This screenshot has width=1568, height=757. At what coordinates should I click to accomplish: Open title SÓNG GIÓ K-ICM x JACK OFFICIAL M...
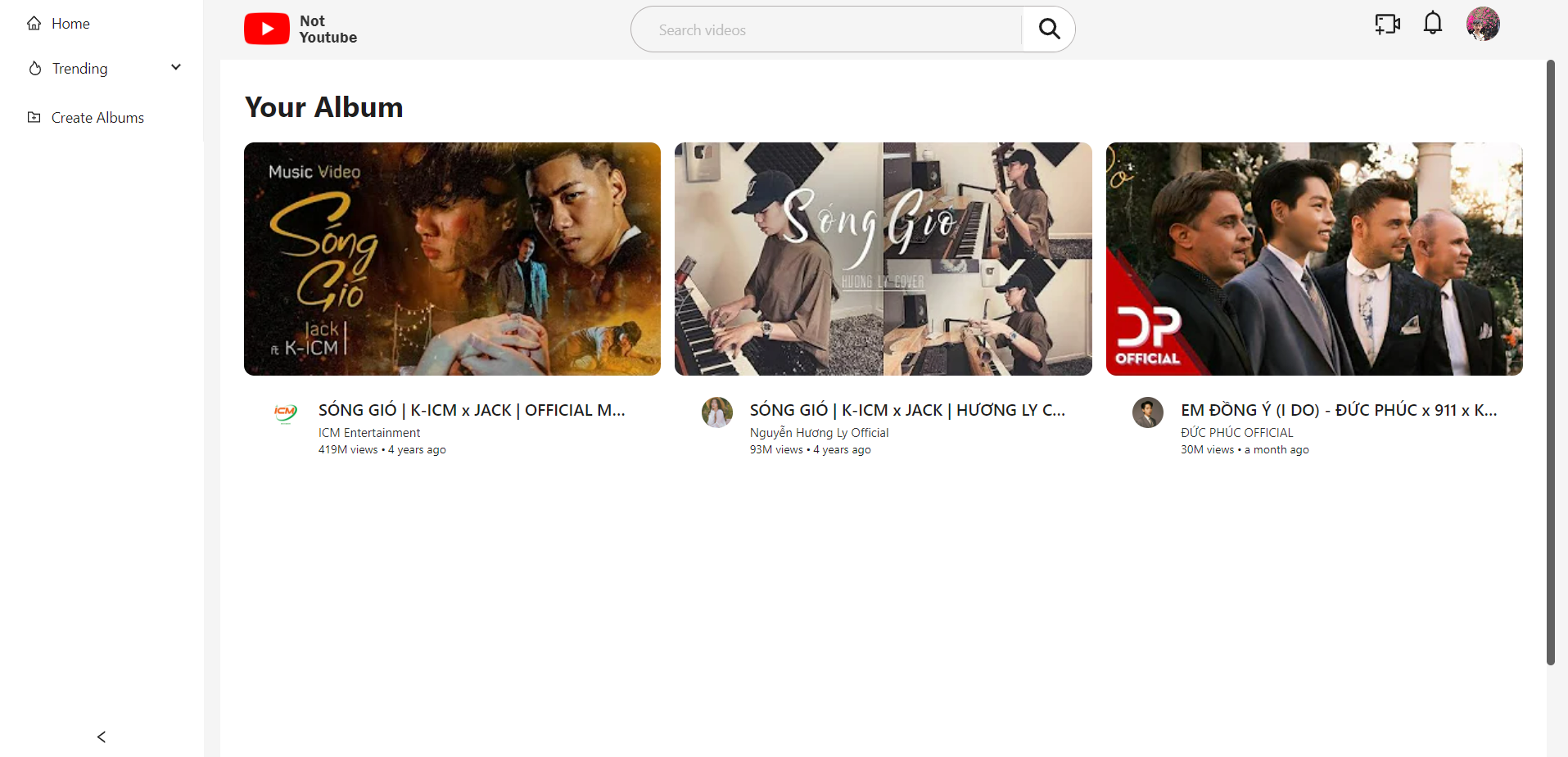(x=472, y=410)
